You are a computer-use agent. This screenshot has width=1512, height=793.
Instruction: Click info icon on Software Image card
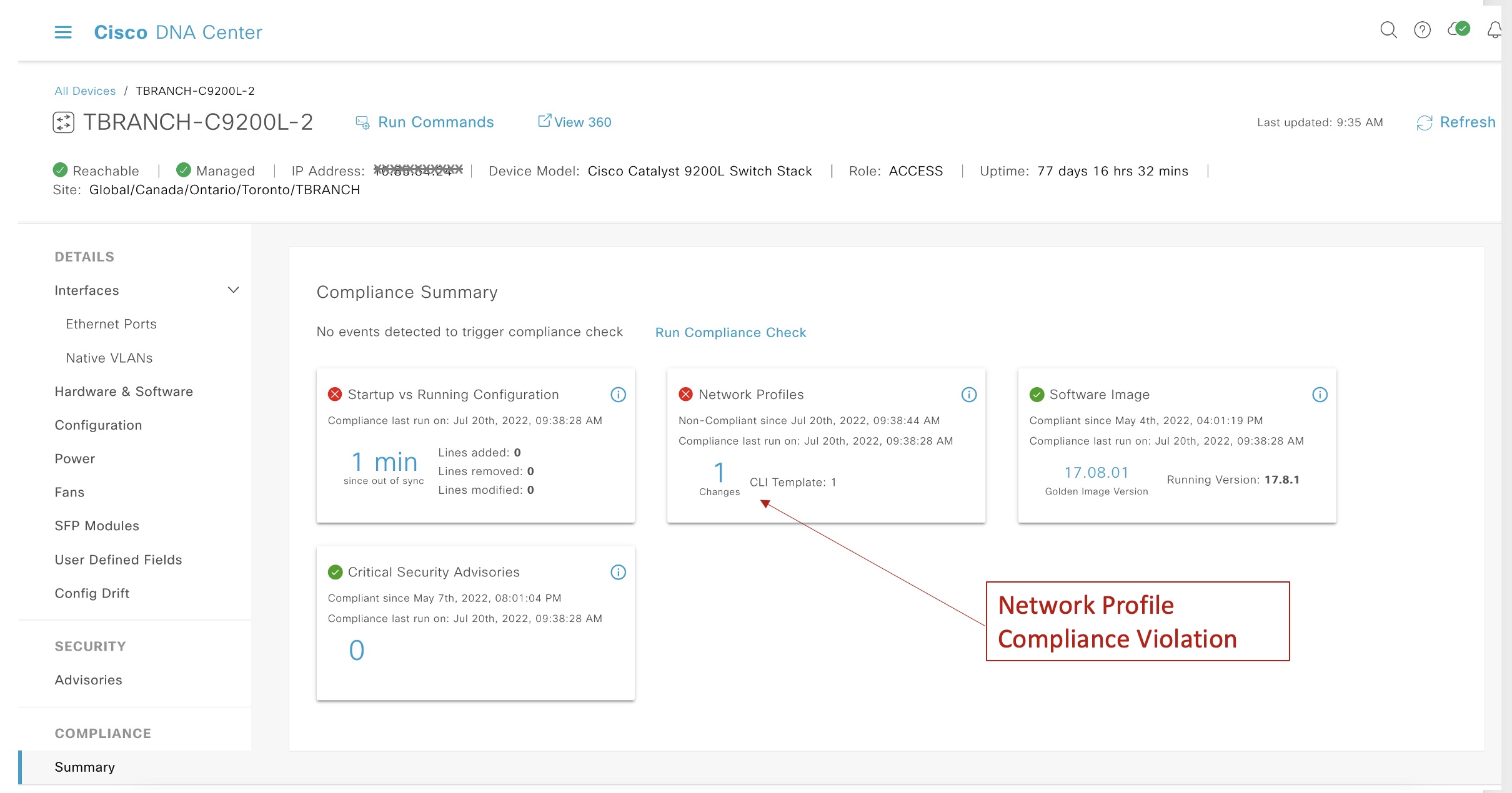(1320, 395)
